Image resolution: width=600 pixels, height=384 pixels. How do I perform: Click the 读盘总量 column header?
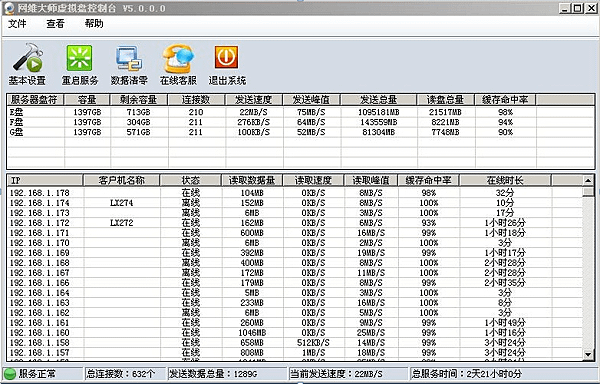click(x=446, y=100)
